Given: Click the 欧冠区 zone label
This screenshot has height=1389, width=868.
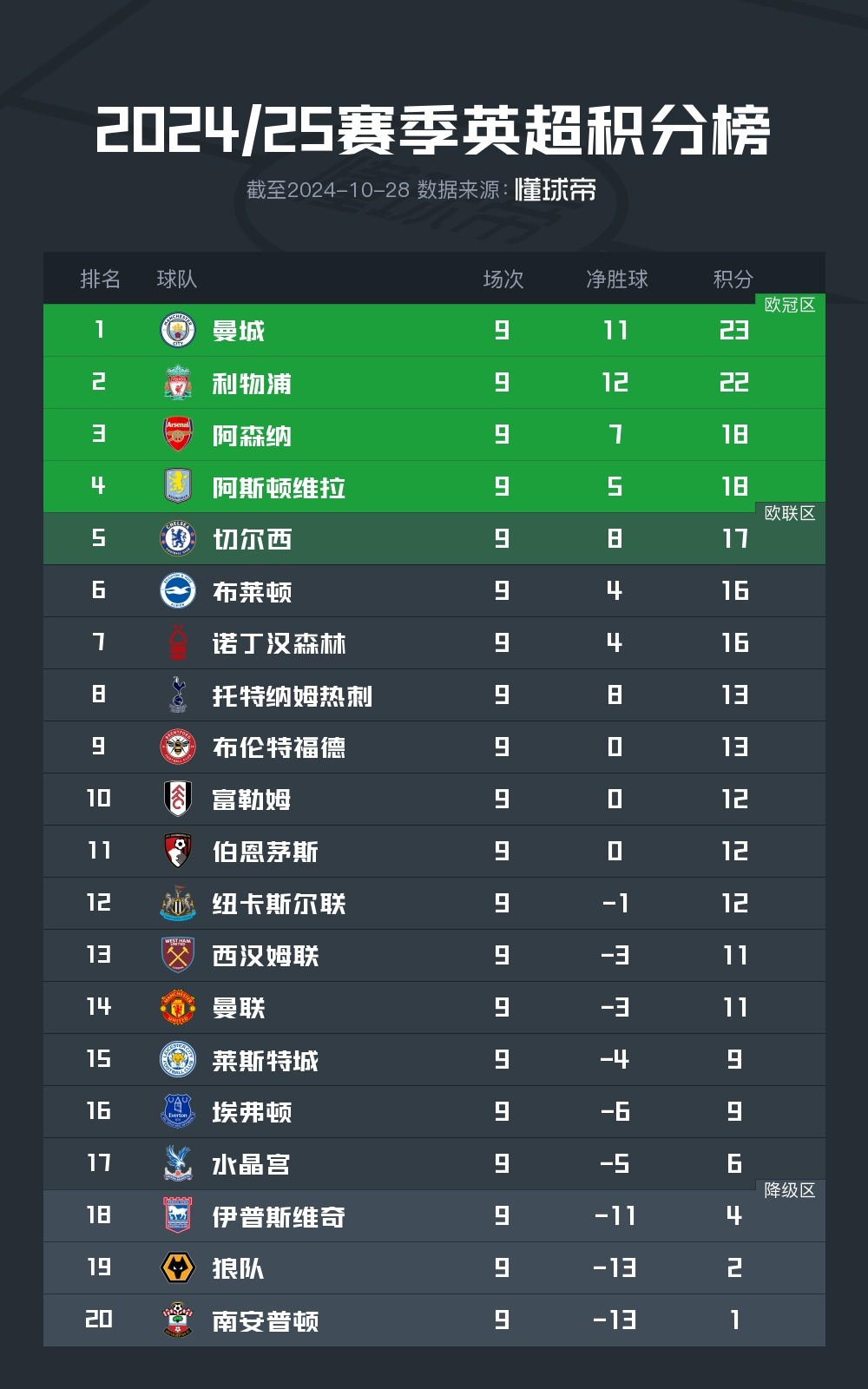Looking at the screenshot, I should pos(789,305).
